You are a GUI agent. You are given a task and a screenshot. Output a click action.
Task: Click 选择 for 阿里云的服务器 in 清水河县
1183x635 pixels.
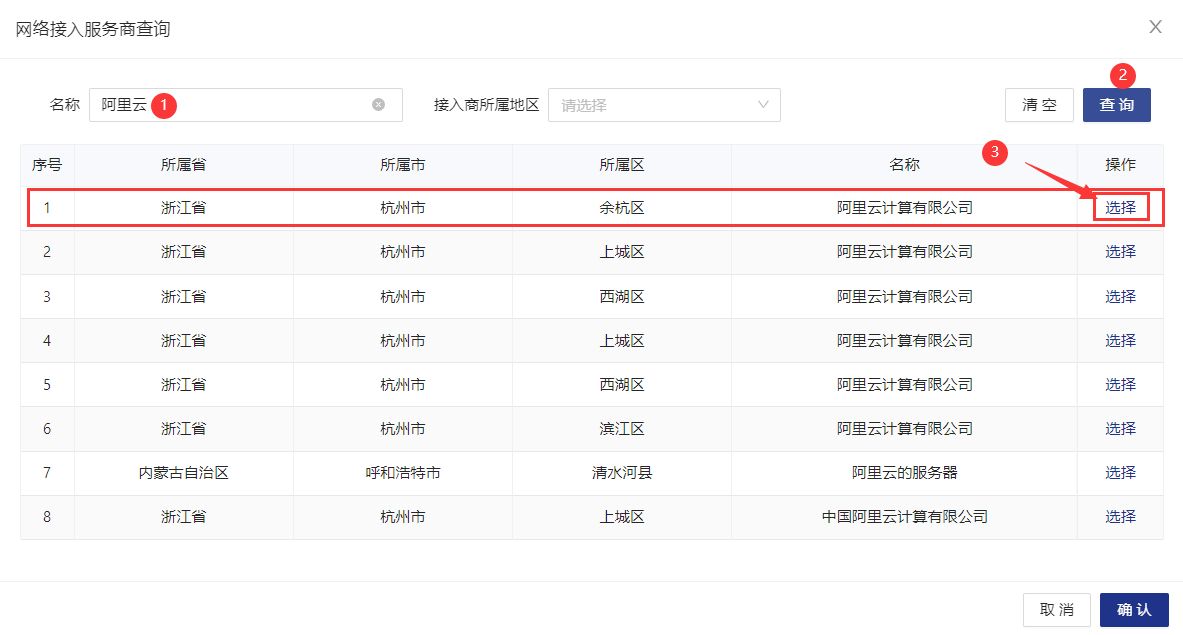[x=1120, y=472]
